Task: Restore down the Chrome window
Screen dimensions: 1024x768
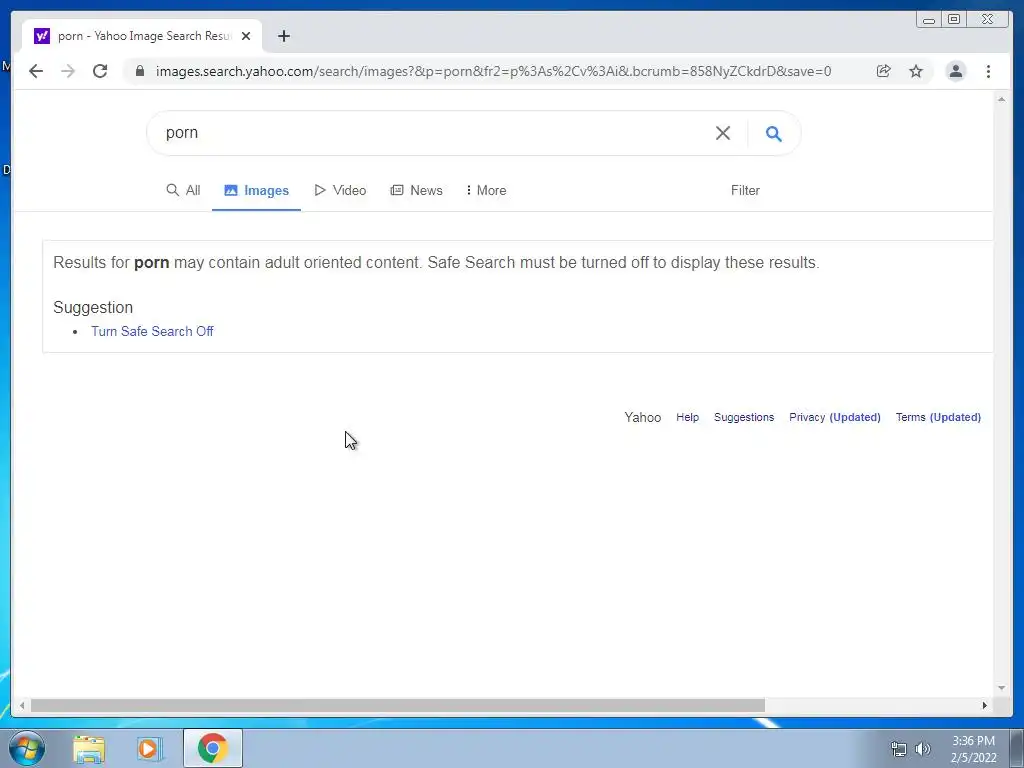Action: 954,20
